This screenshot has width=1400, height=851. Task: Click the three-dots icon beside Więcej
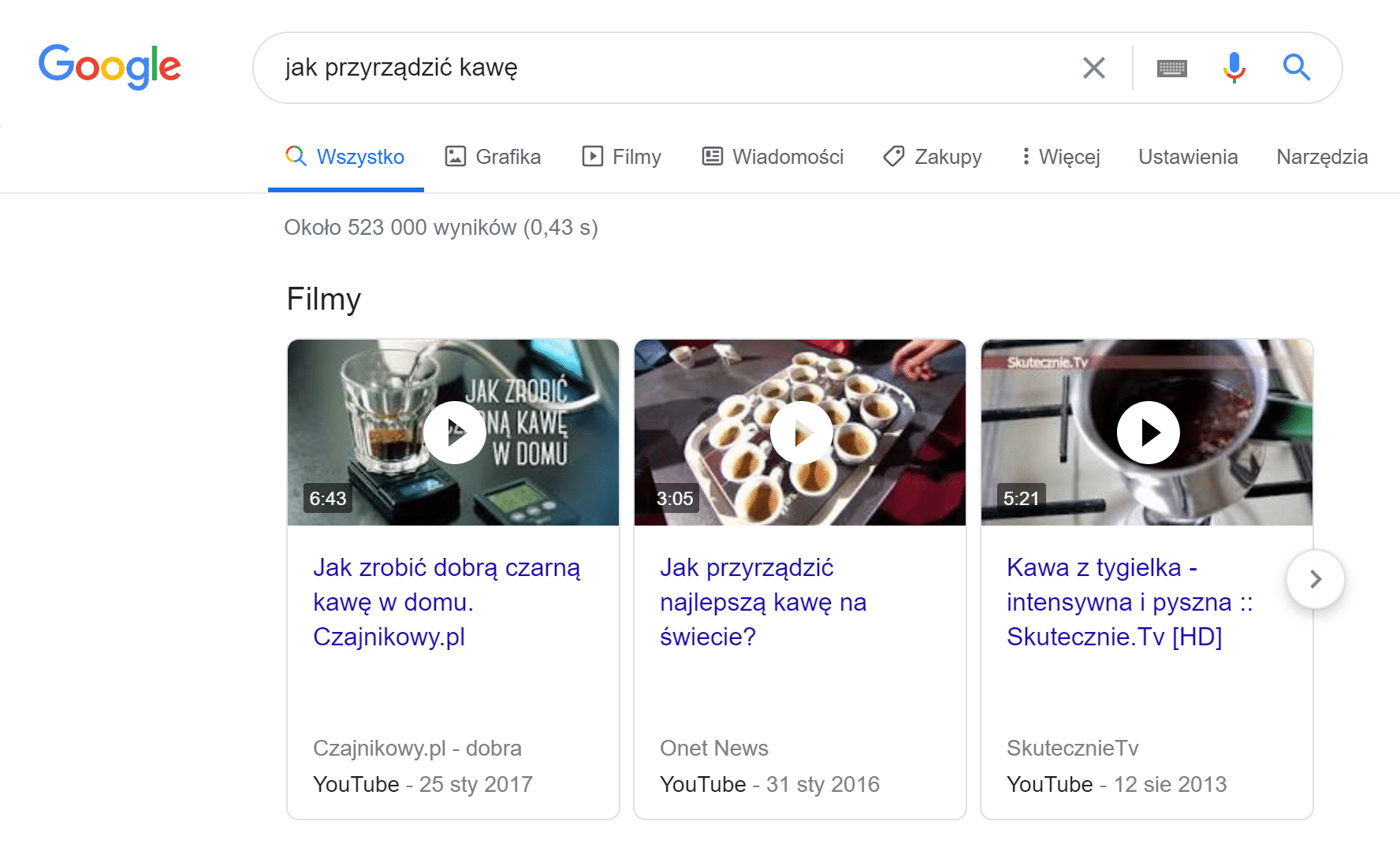1026,156
